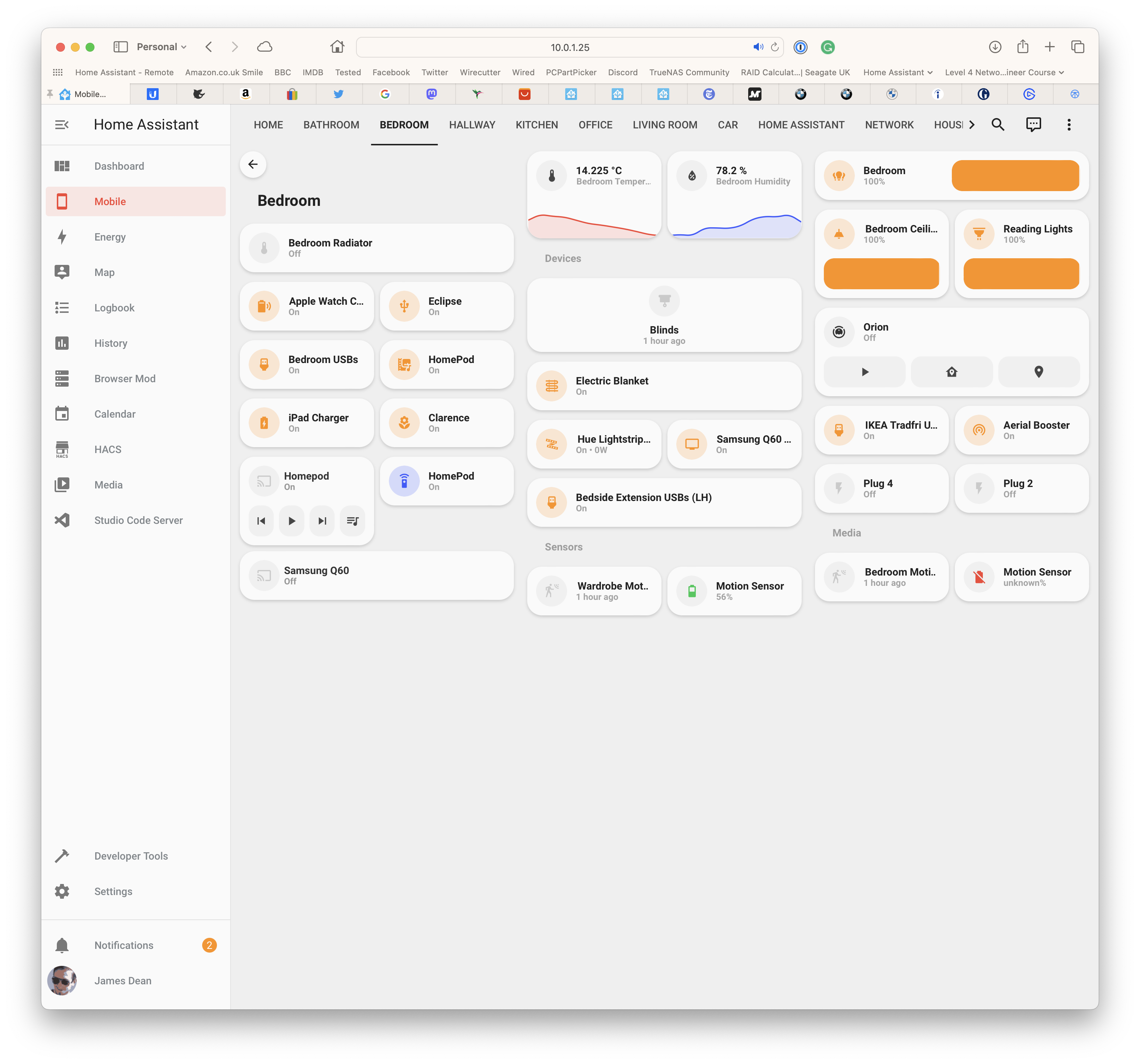Expand more dashboard tabs with chevron
The width and height of the screenshot is (1140, 1064).
pos(971,124)
